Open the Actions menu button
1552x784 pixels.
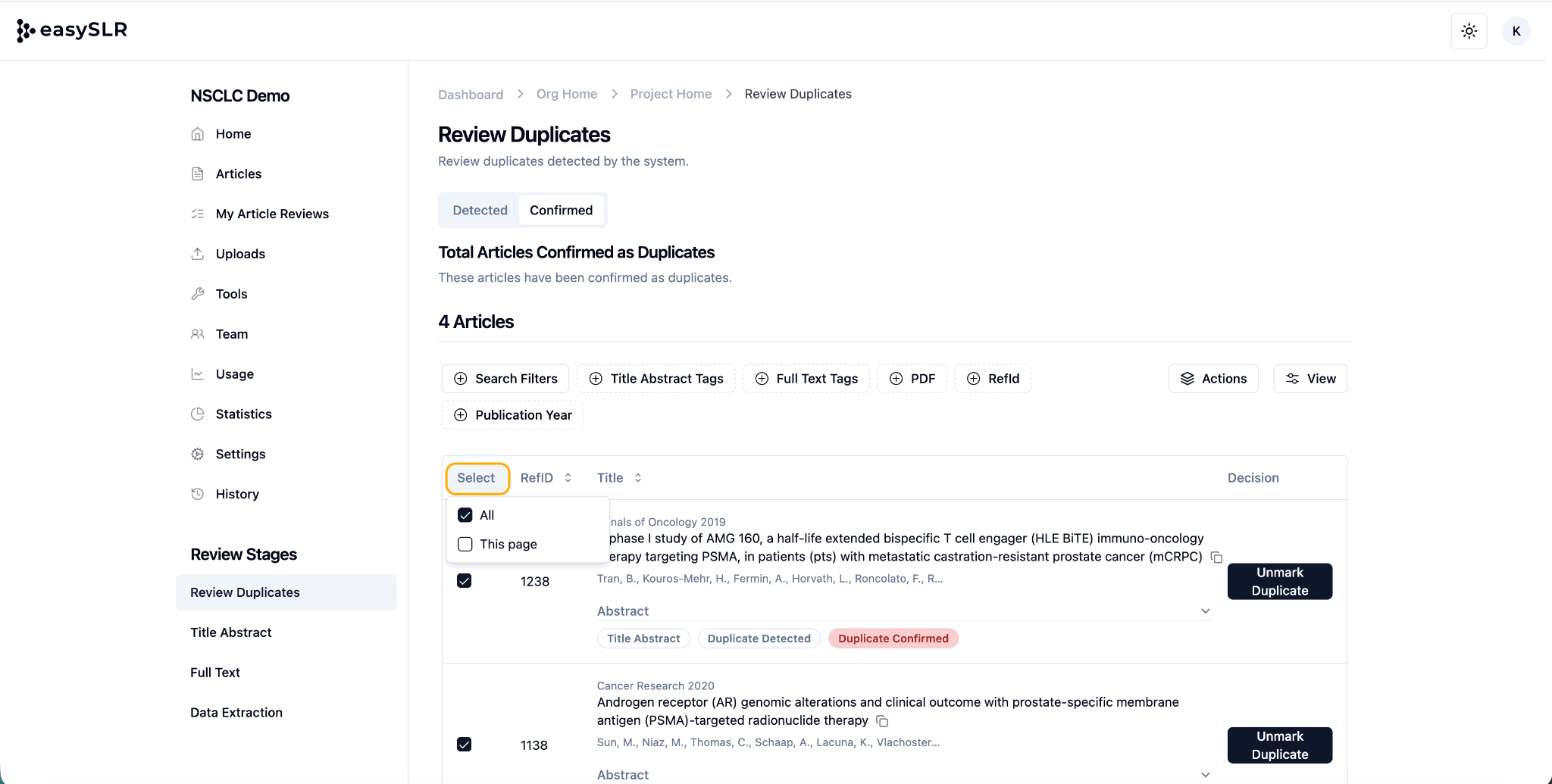click(1213, 379)
